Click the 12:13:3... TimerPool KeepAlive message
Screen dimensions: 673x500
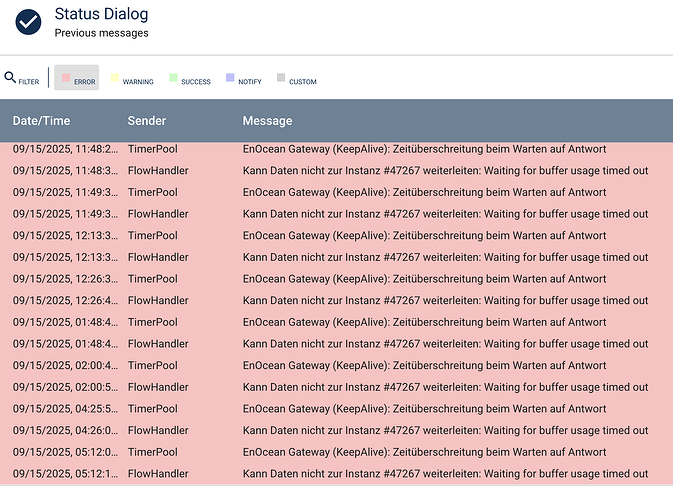(x=424, y=236)
